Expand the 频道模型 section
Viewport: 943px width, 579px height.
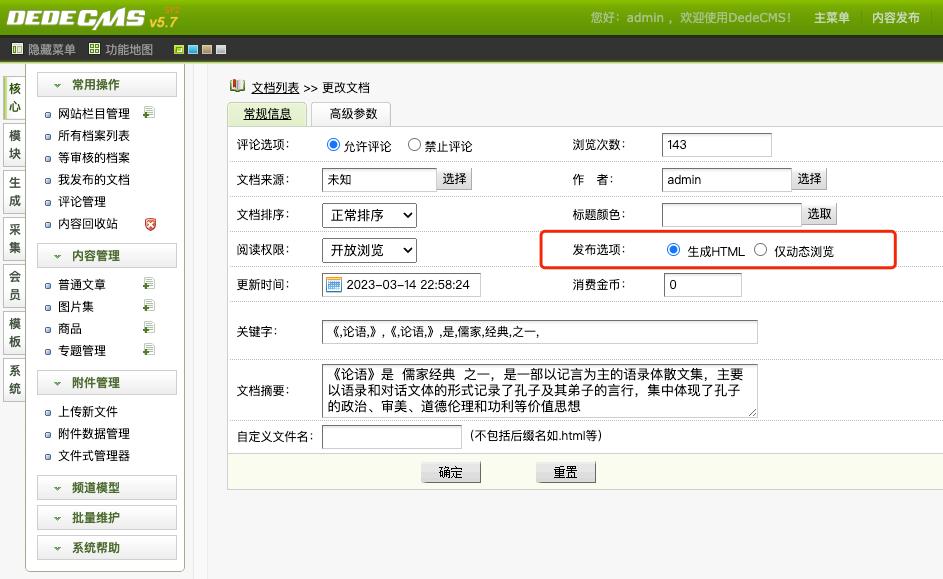(107, 488)
